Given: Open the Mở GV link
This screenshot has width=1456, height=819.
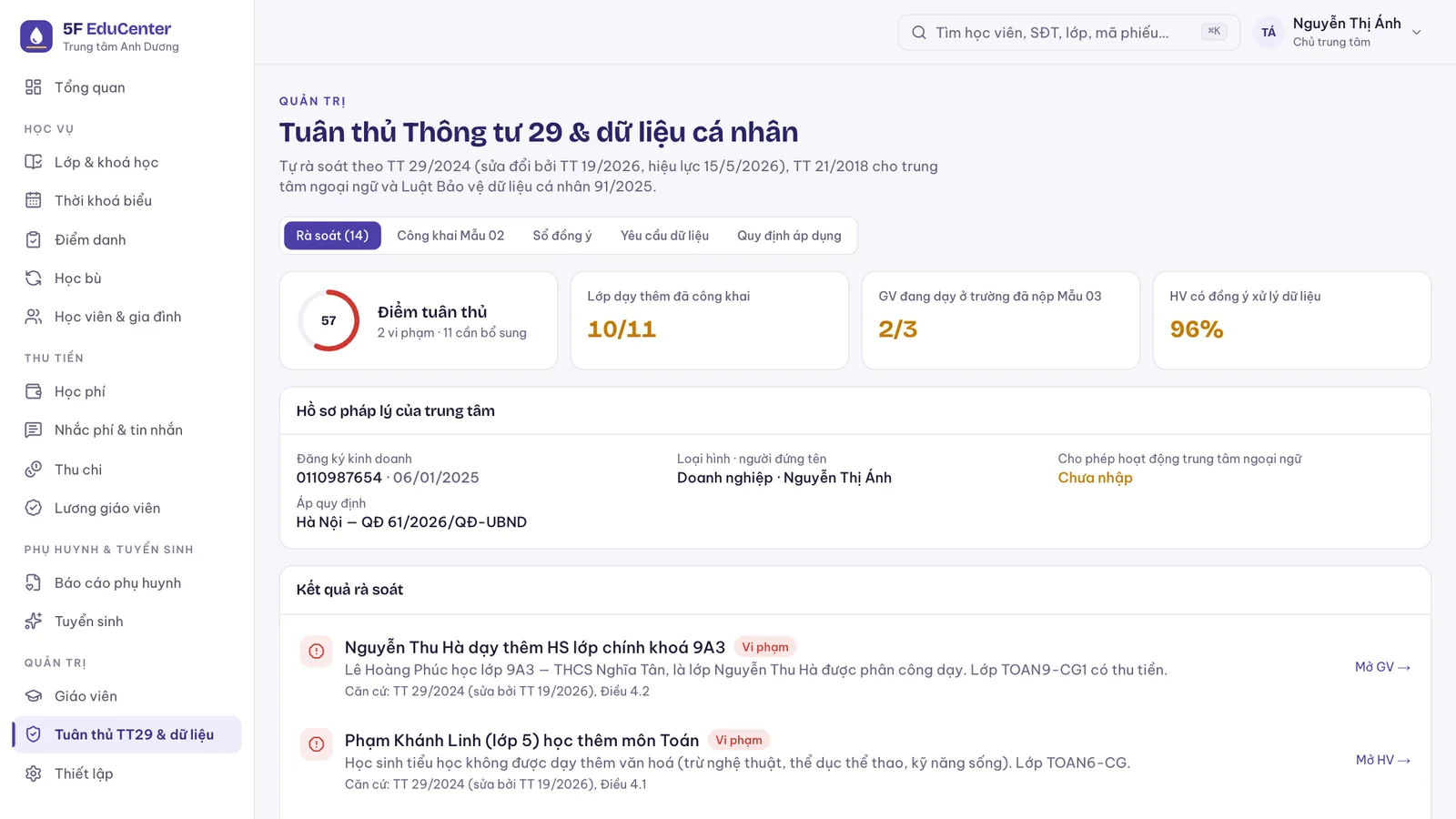Looking at the screenshot, I should 1382,667.
